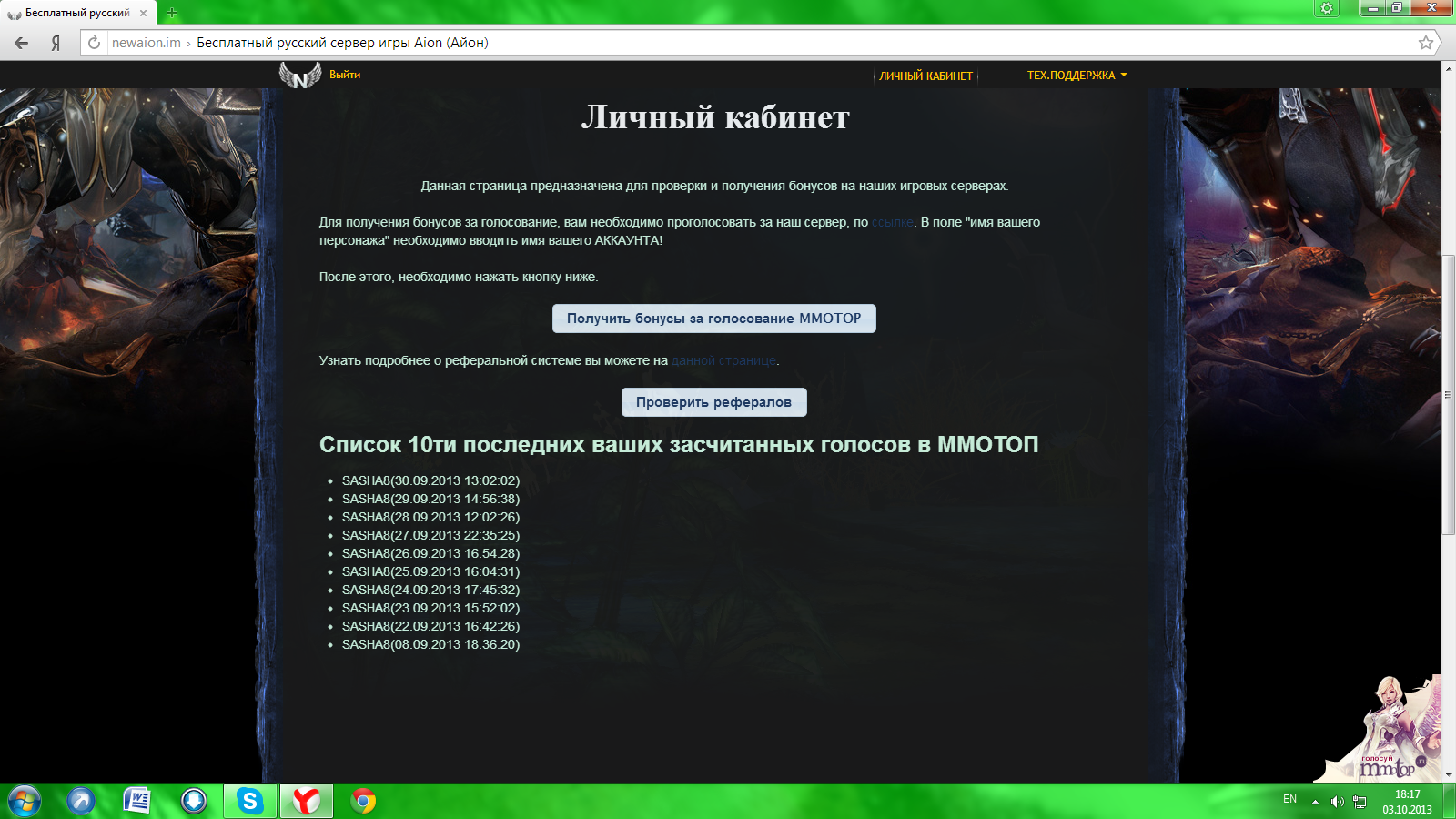Open browser settings gear icon
This screenshot has width=1456, height=819.
coord(1327,8)
